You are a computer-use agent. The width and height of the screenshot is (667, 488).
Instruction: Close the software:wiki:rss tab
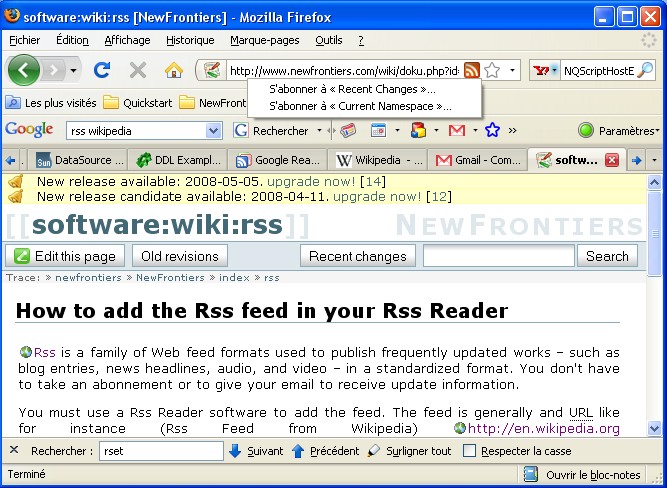pyautogui.click(x=611, y=160)
